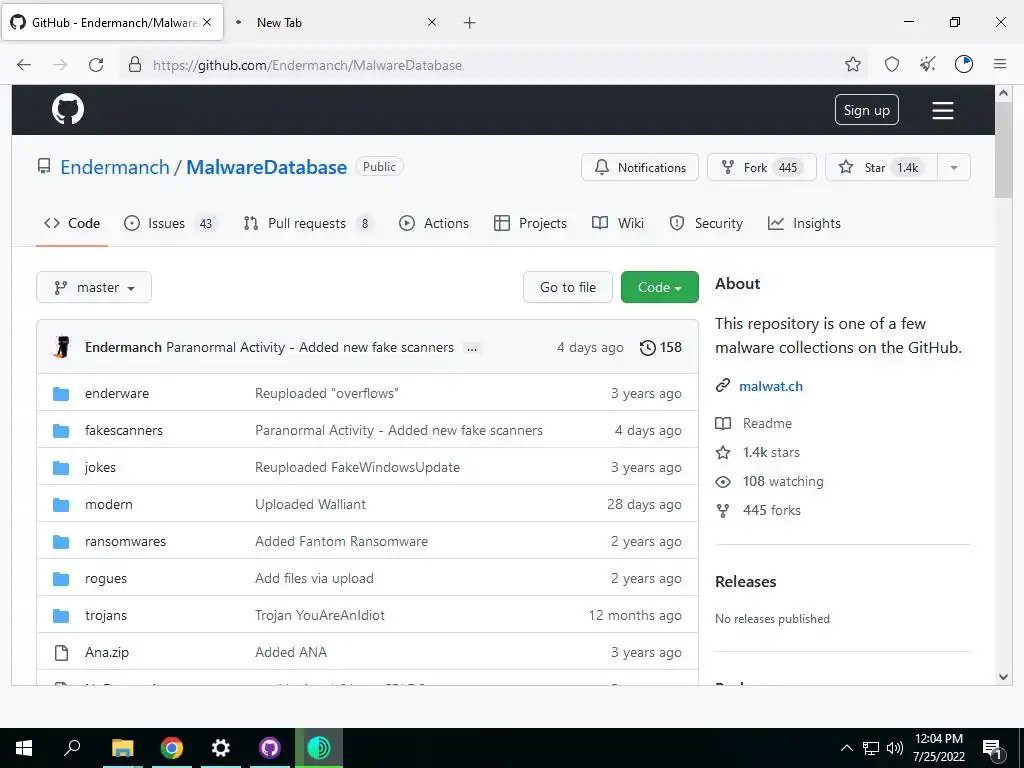
Task: Click the GitHub Octocat logo
Action: (68, 109)
